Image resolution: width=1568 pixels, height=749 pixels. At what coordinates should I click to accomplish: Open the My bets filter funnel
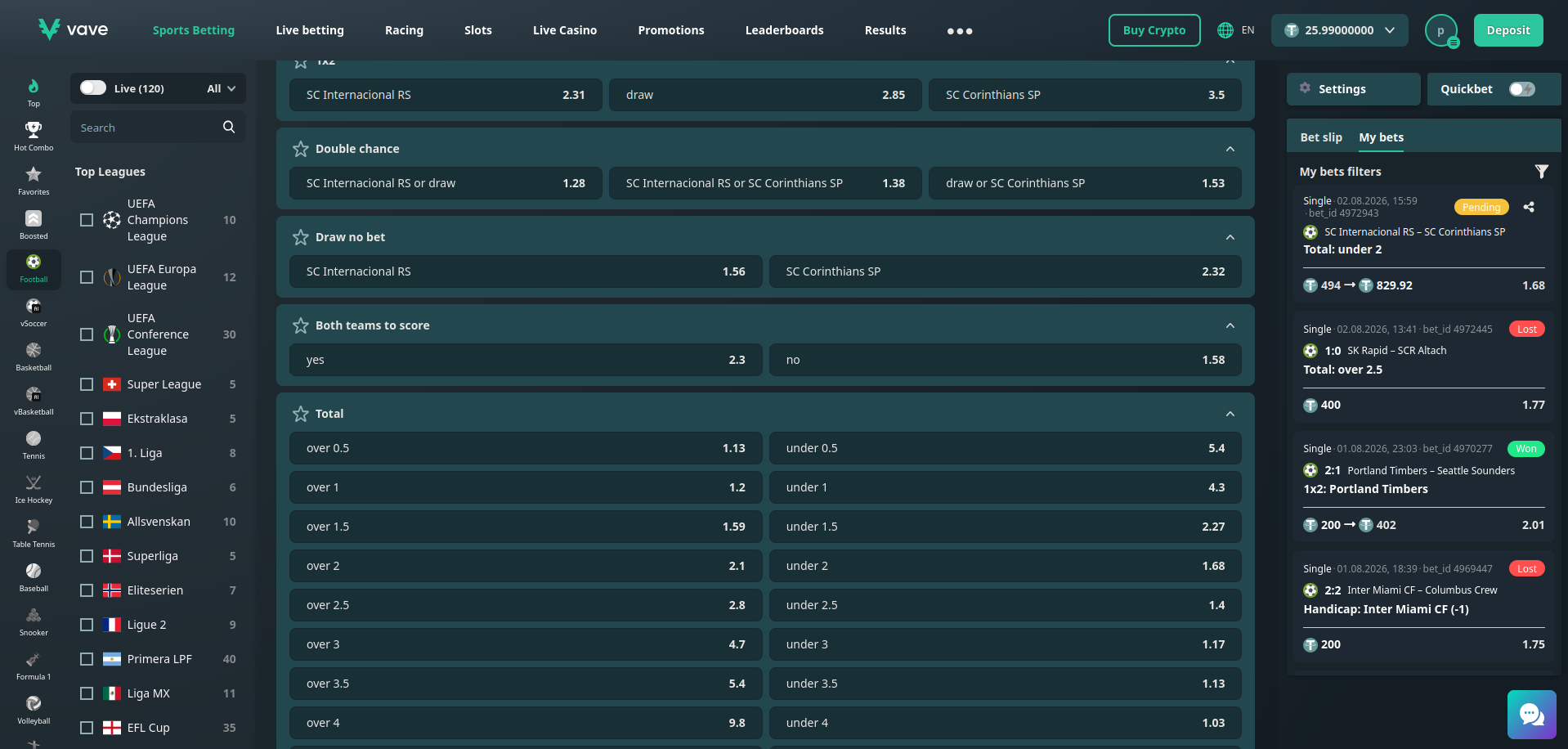click(1542, 172)
